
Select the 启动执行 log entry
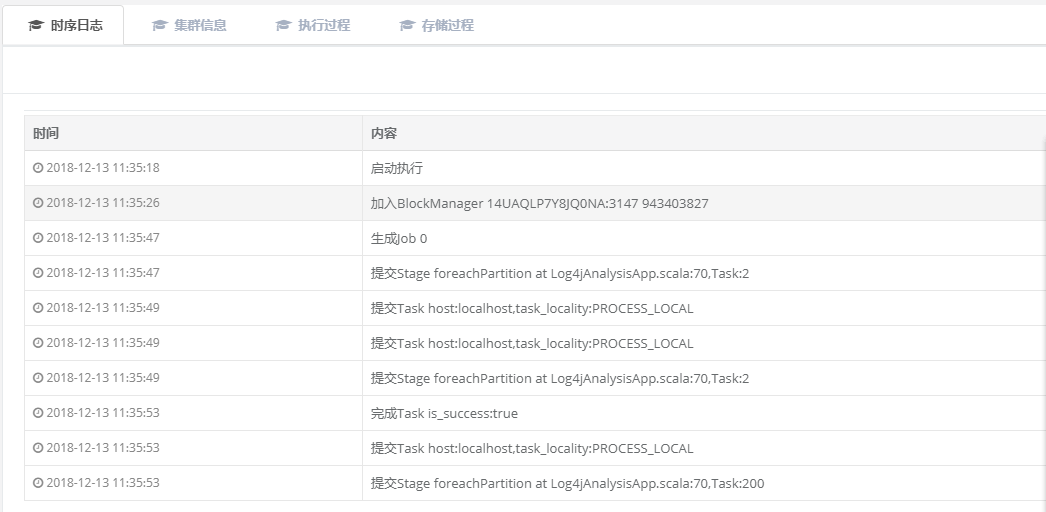[x=397, y=168]
